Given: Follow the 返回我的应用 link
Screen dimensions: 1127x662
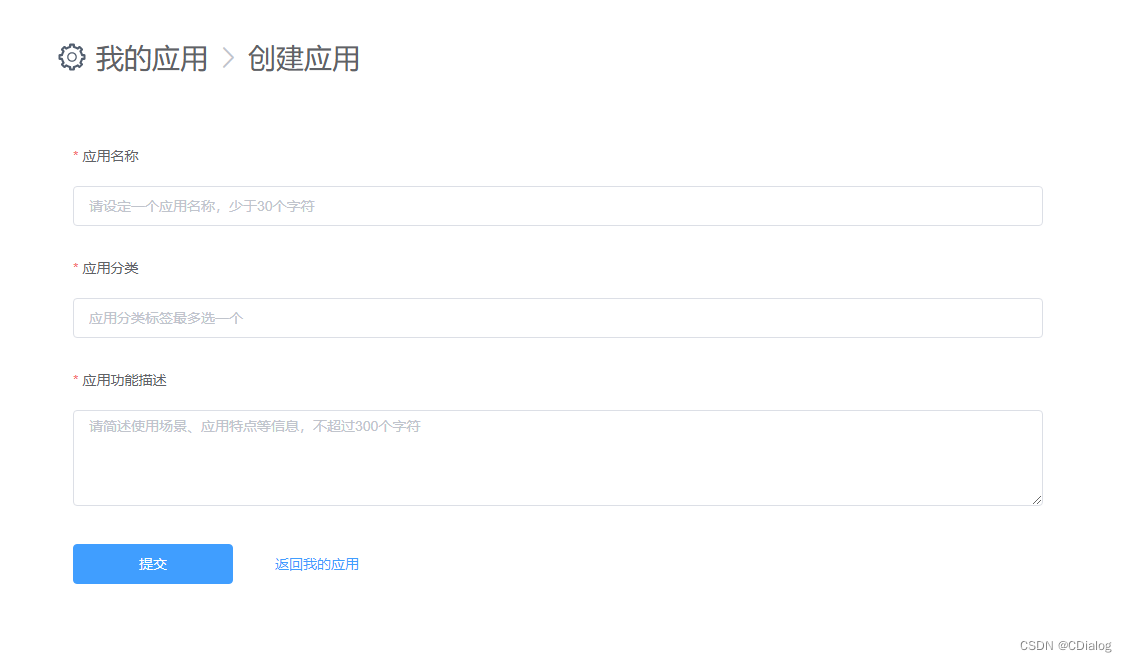Looking at the screenshot, I should (317, 564).
